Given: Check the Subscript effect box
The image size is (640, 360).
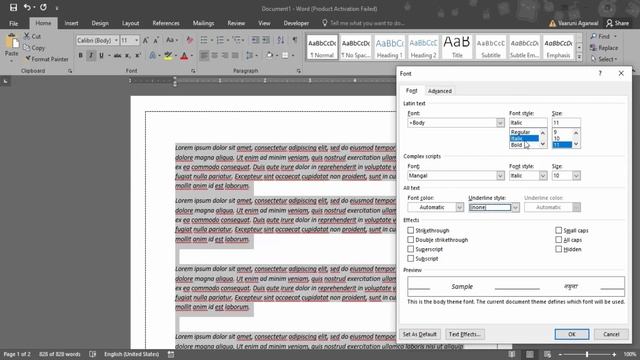Looking at the screenshot, I should (x=410, y=258).
